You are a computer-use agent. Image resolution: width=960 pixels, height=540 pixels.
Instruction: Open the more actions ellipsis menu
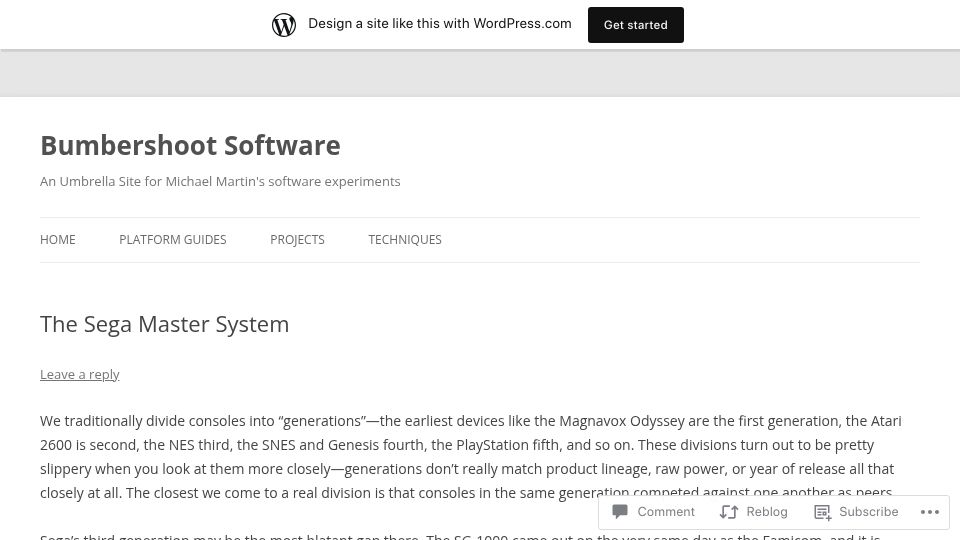tap(929, 512)
